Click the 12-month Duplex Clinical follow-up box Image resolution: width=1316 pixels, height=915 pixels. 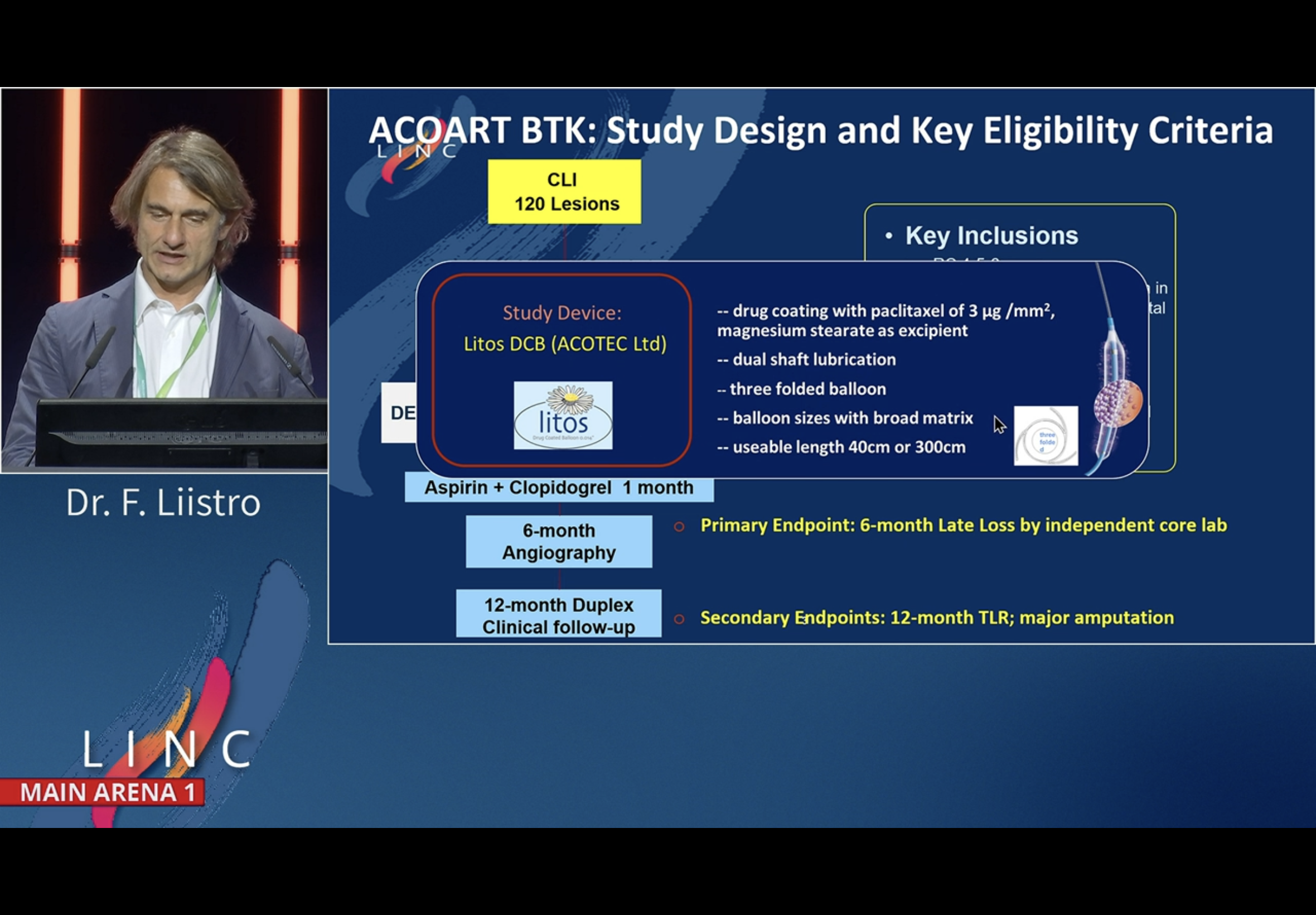point(559,615)
